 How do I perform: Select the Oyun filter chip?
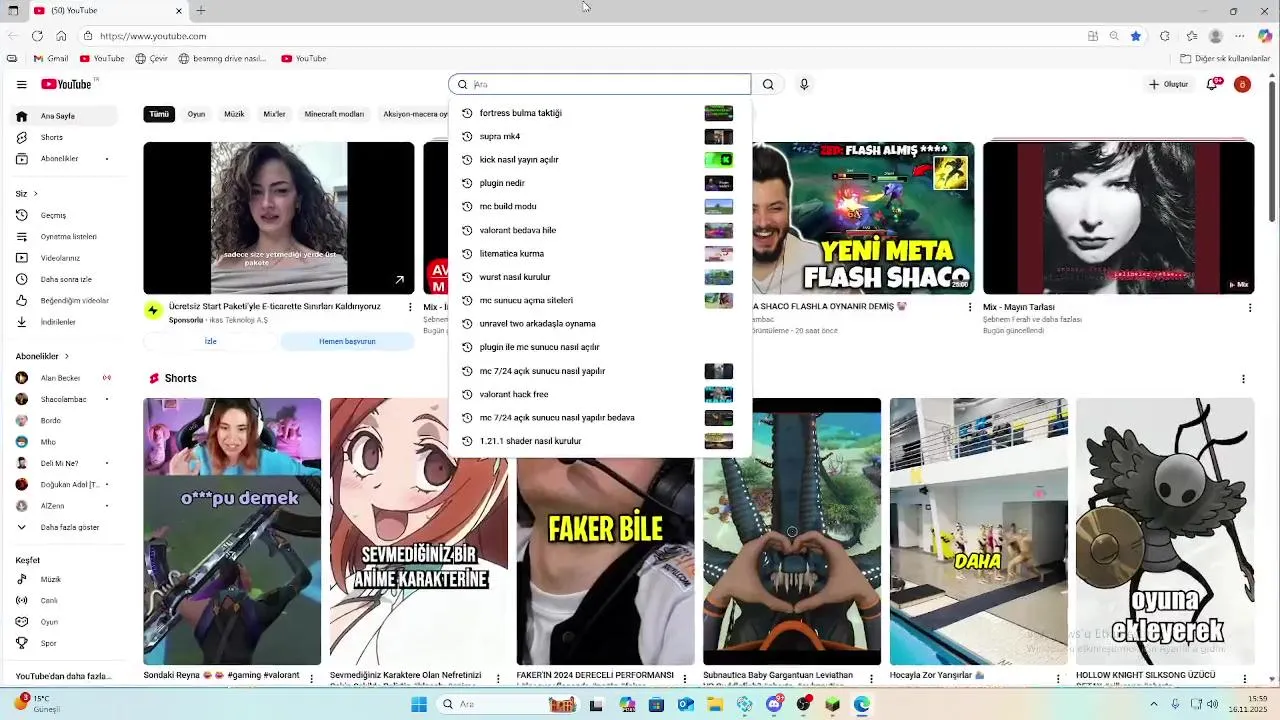pyautogui.click(x=196, y=114)
